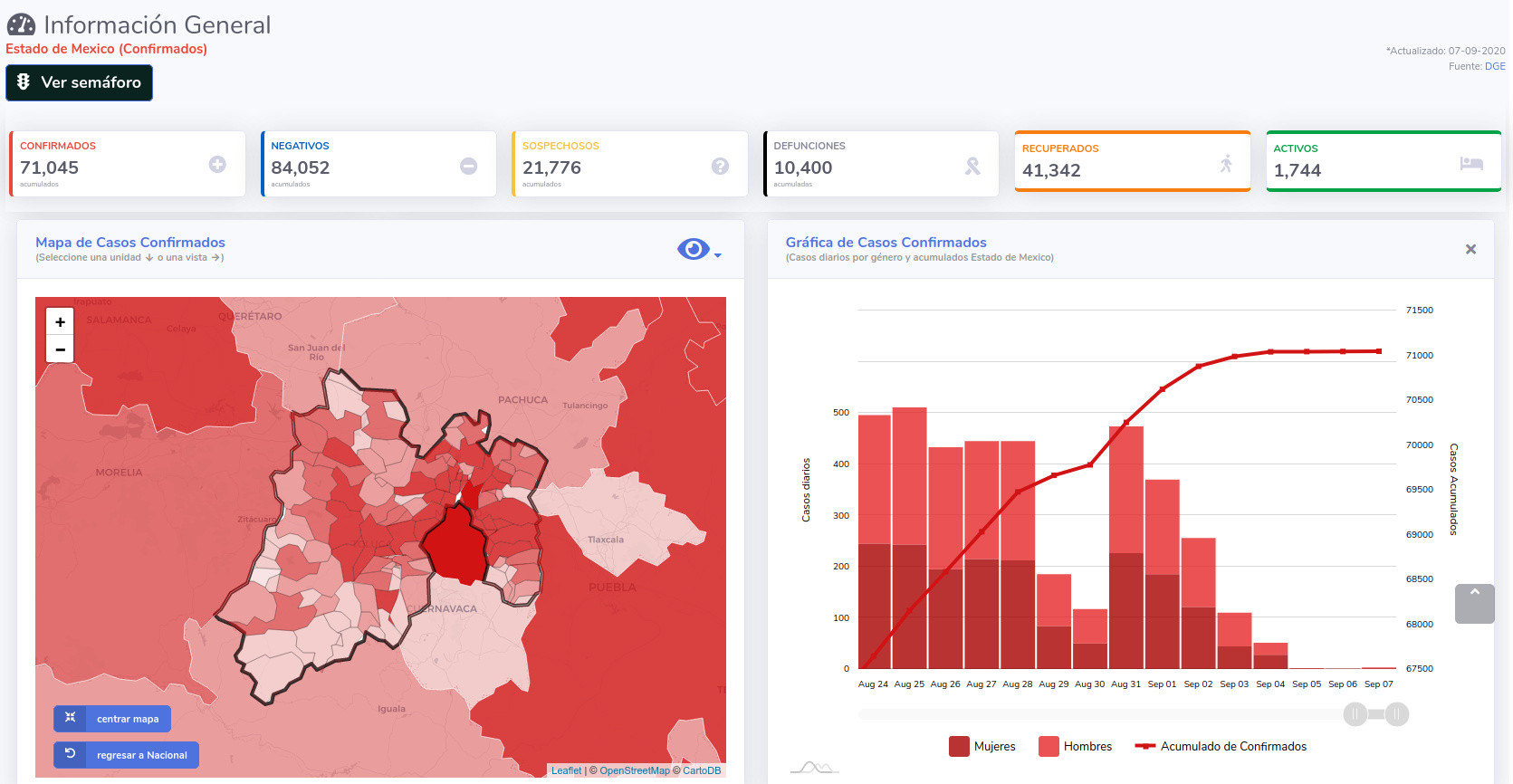Select the Defunciones 10,400 card
1513x784 pixels.
pyautogui.click(x=881, y=164)
